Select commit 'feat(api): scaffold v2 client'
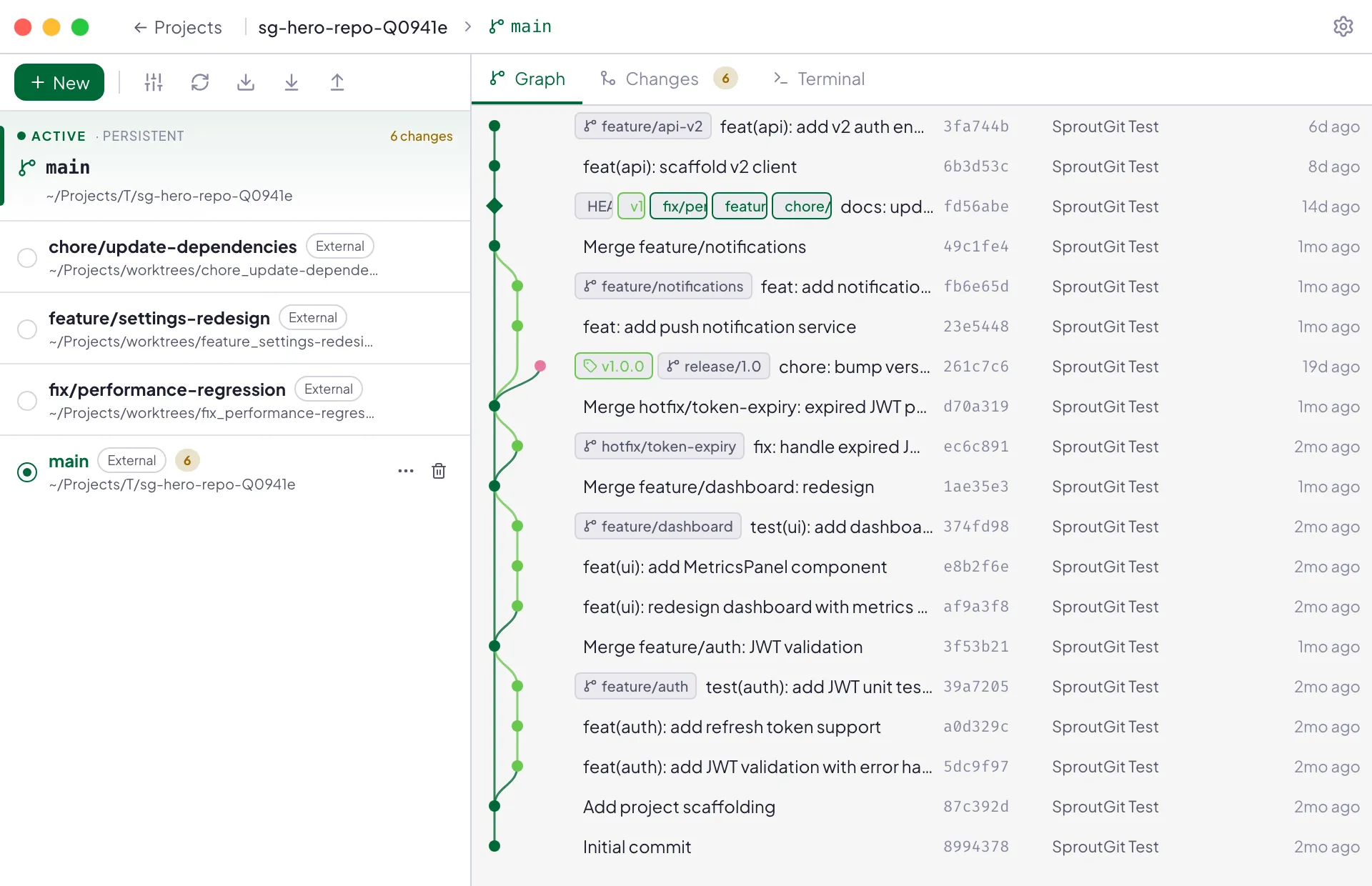The height and width of the screenshot is (886, 1372). (921, 166)
